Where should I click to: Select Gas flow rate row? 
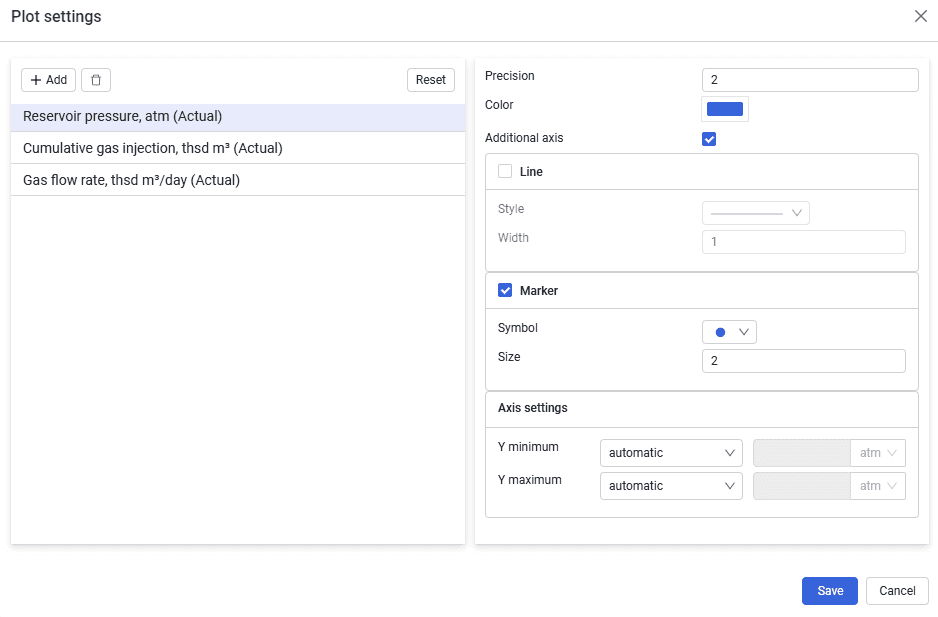click(x=238, y=180)
